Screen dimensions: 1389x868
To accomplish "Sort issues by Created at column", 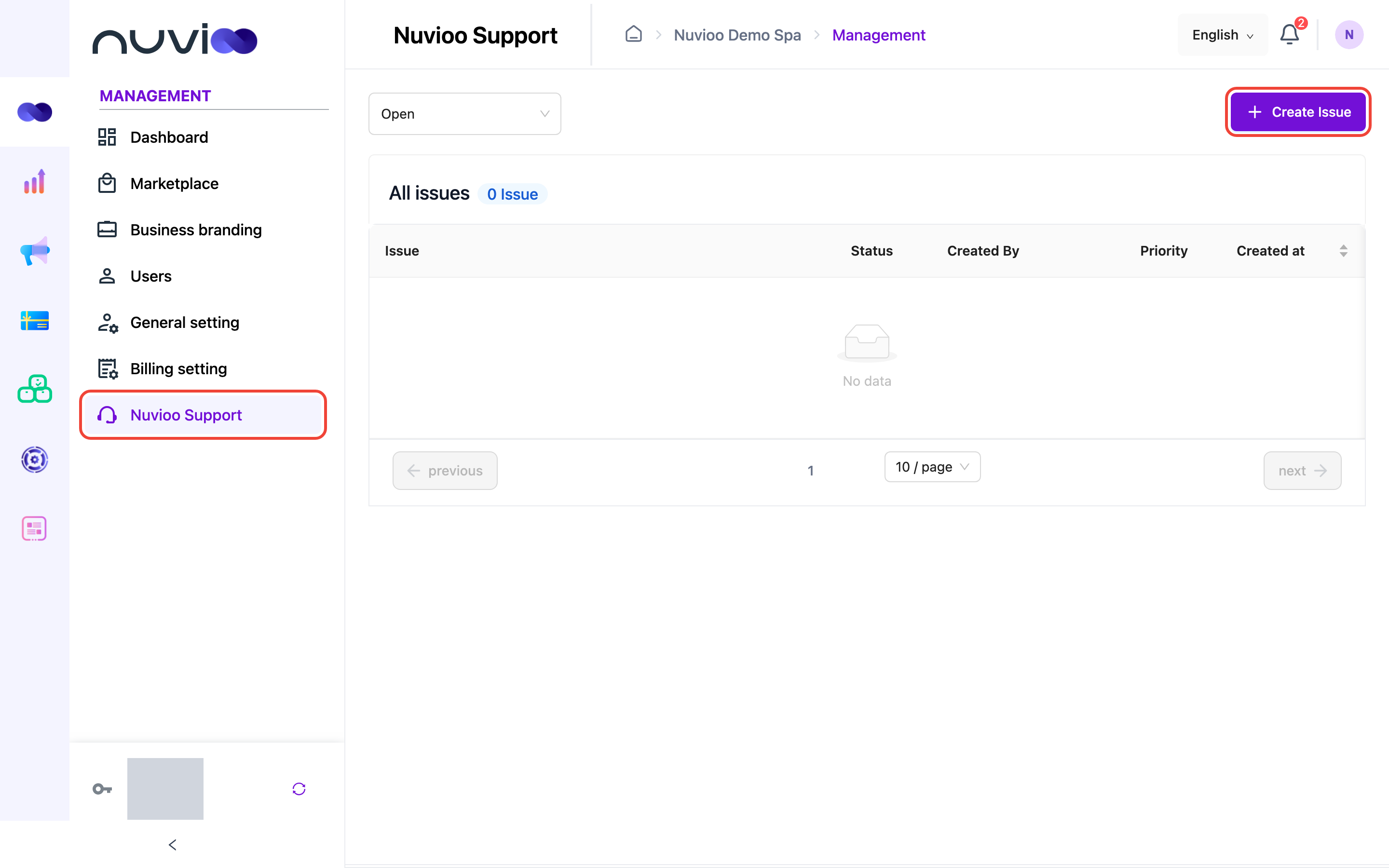I will click(x=1344, y=251).
